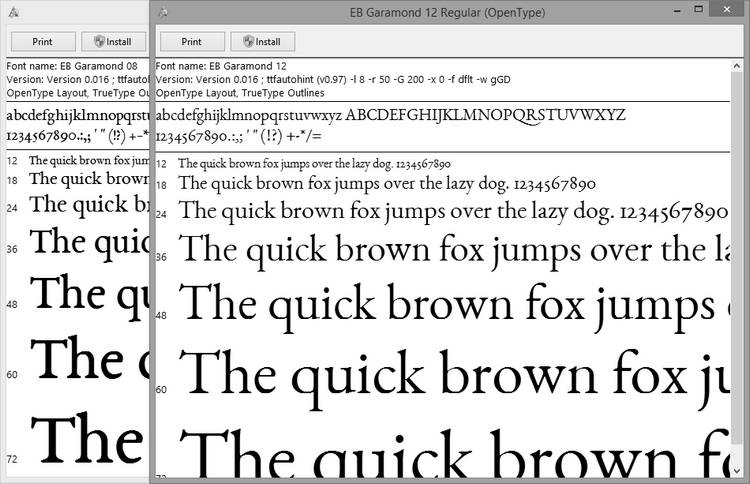Click font icon in EB Garamond 08 title bar
The image size is (750, 484).
[14, 12]
